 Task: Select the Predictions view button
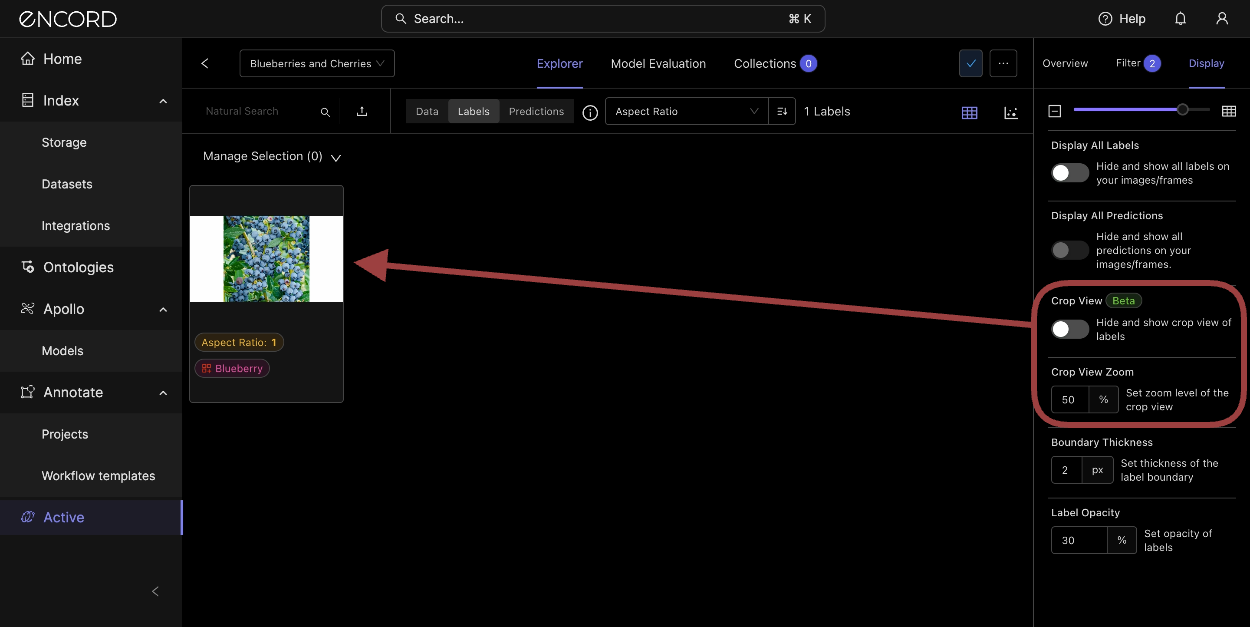coord(536,111)
